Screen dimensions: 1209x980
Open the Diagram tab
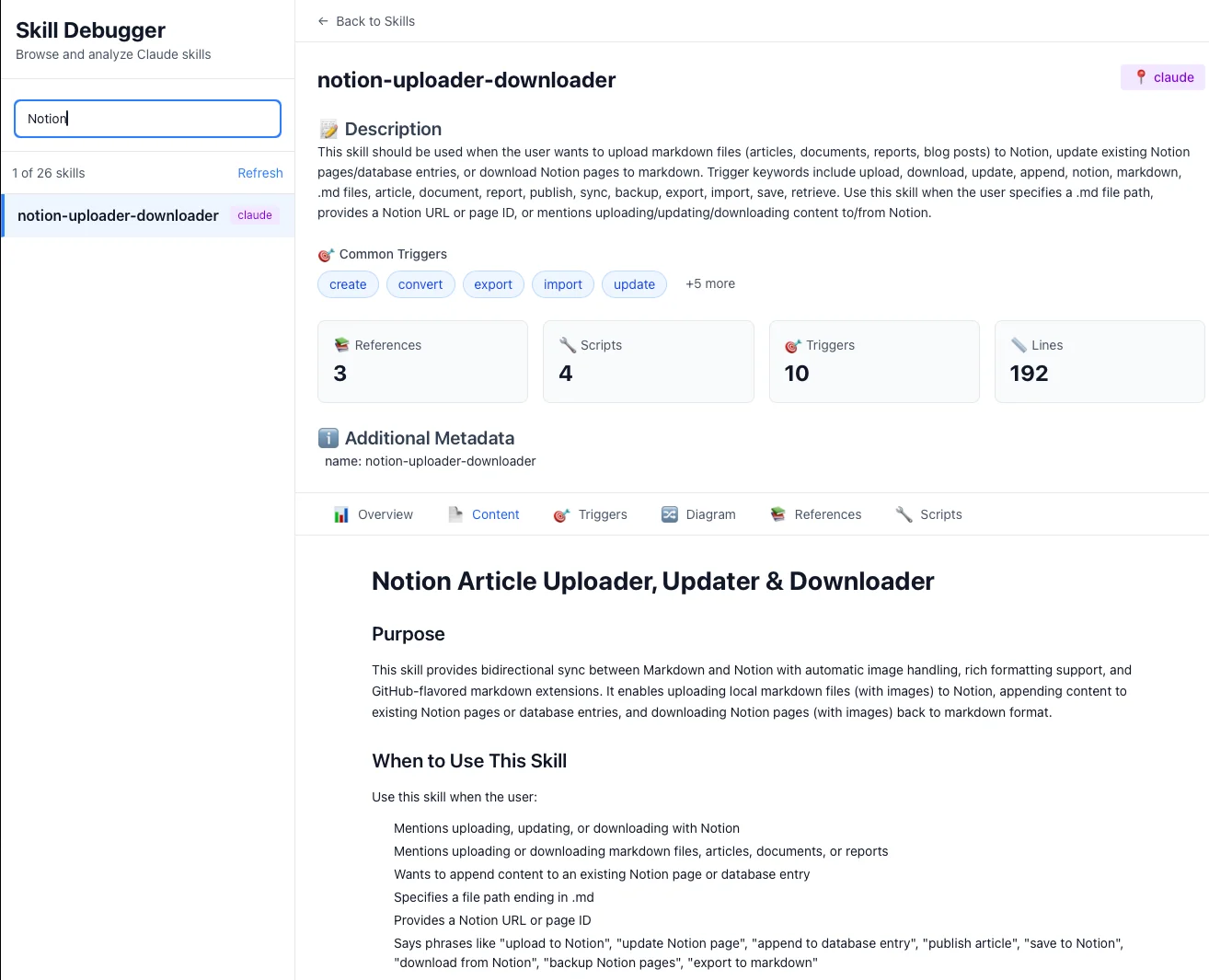[710, 514]
